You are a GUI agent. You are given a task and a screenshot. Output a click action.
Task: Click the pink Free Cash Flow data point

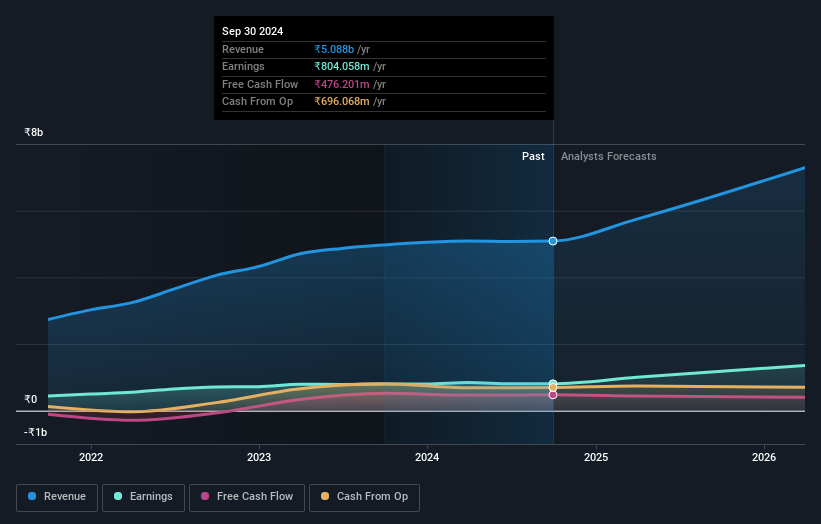553,395
